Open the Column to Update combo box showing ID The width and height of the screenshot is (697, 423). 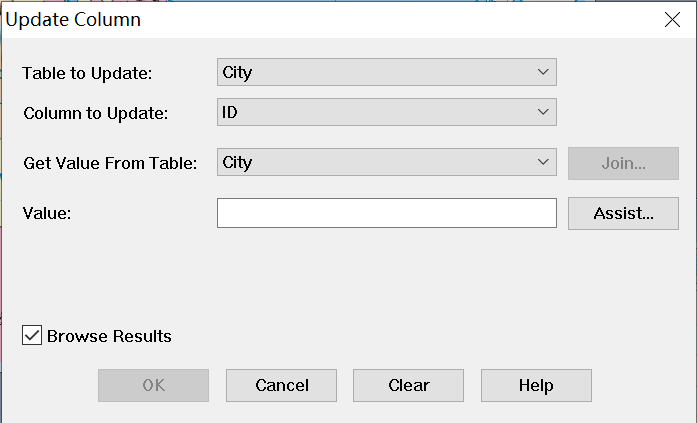click(x=386, y=112)
